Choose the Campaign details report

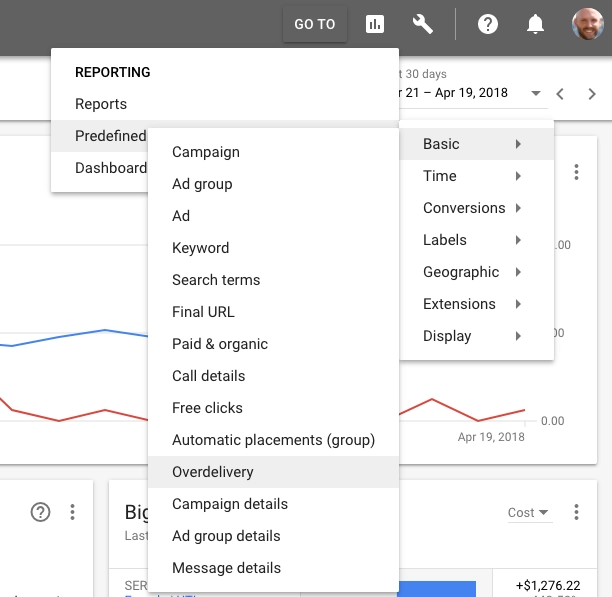(x=273, y=504)
